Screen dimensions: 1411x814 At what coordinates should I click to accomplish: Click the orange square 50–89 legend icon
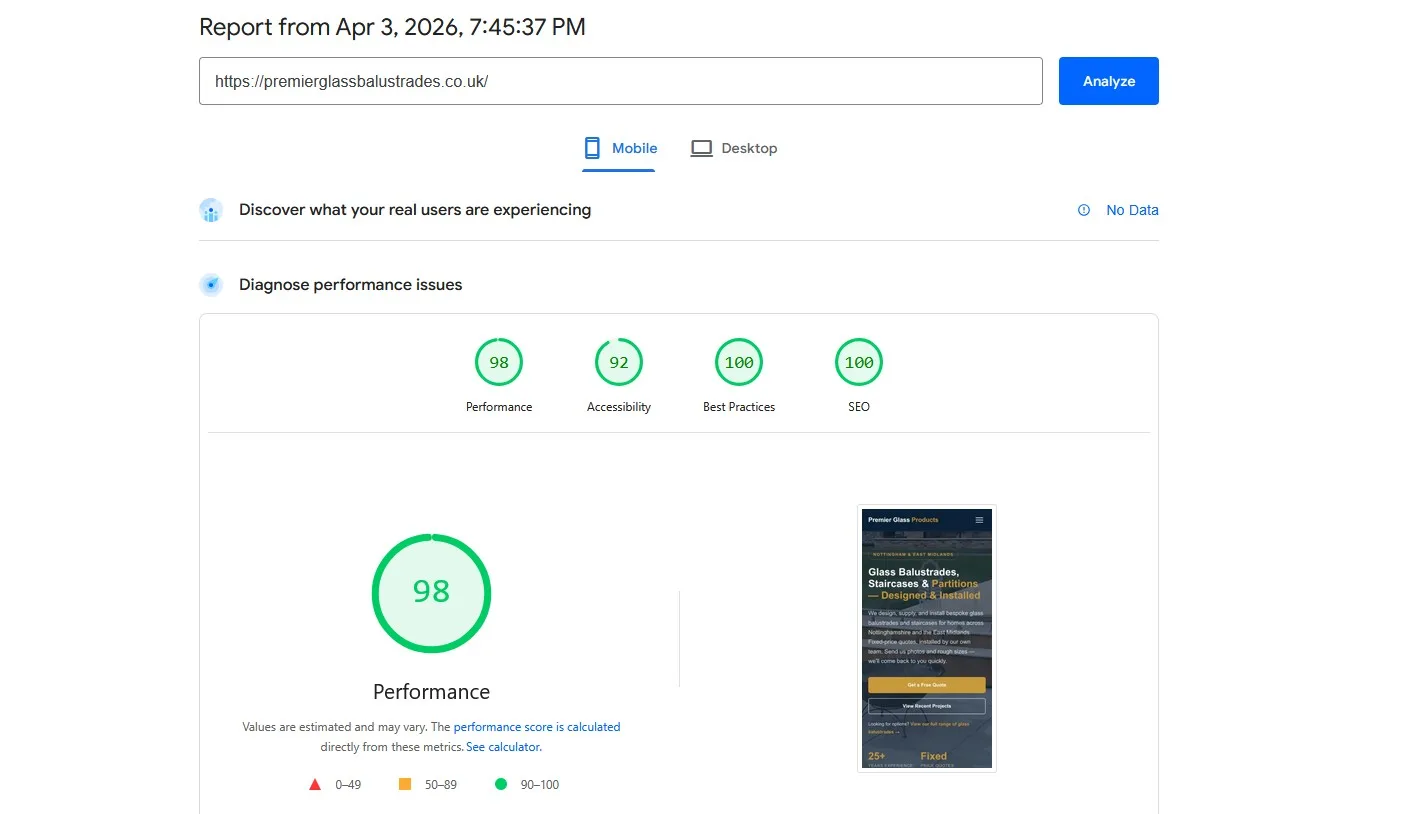(405, 785)
